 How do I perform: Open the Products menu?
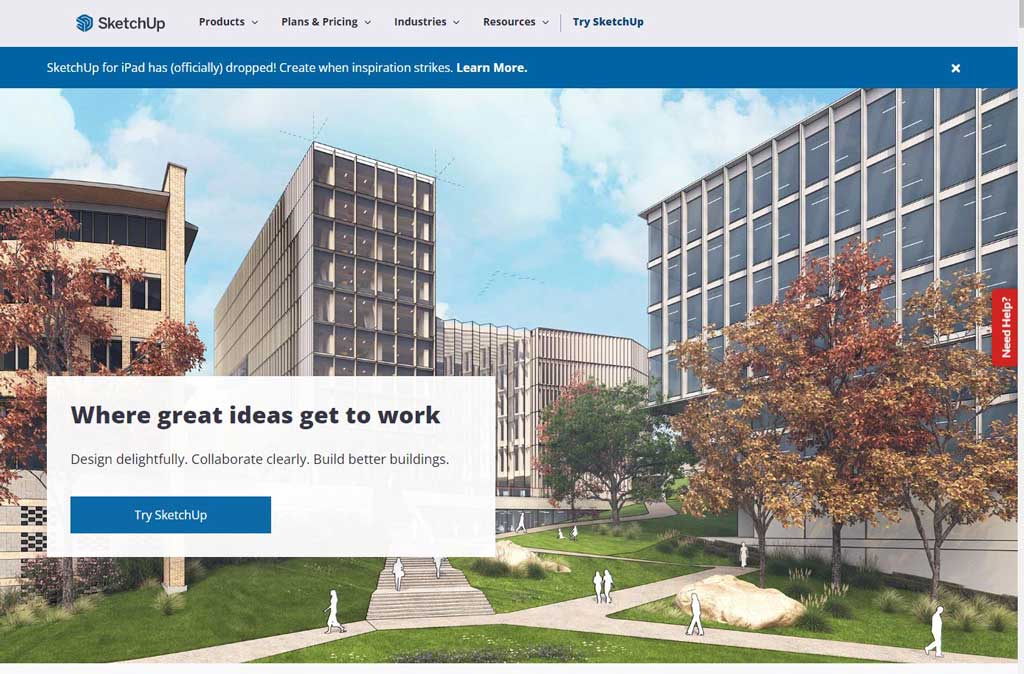[221, 22]
